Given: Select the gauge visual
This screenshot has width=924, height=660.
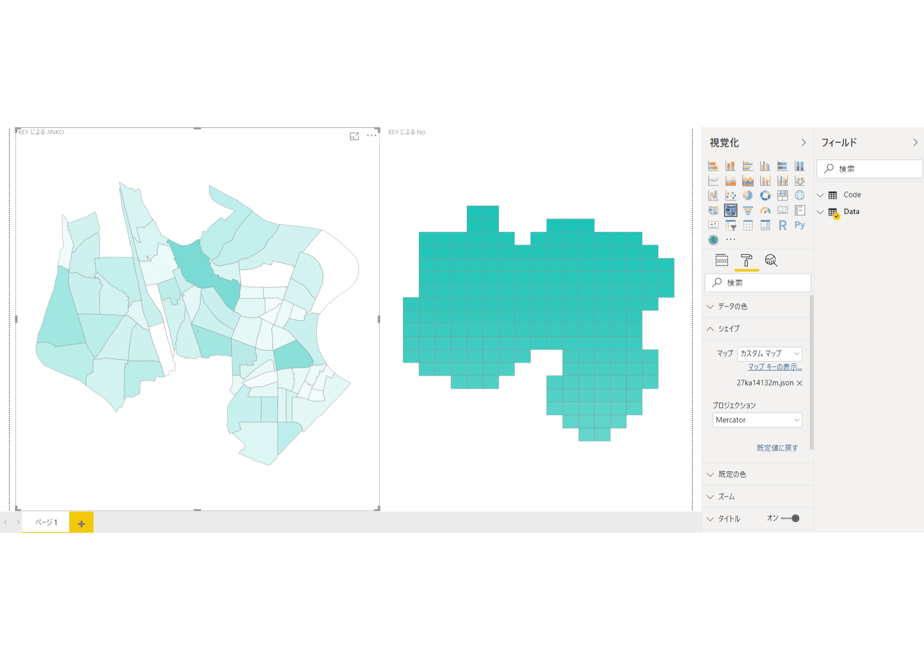Looking at the screenshot, I should click(765, 210).
